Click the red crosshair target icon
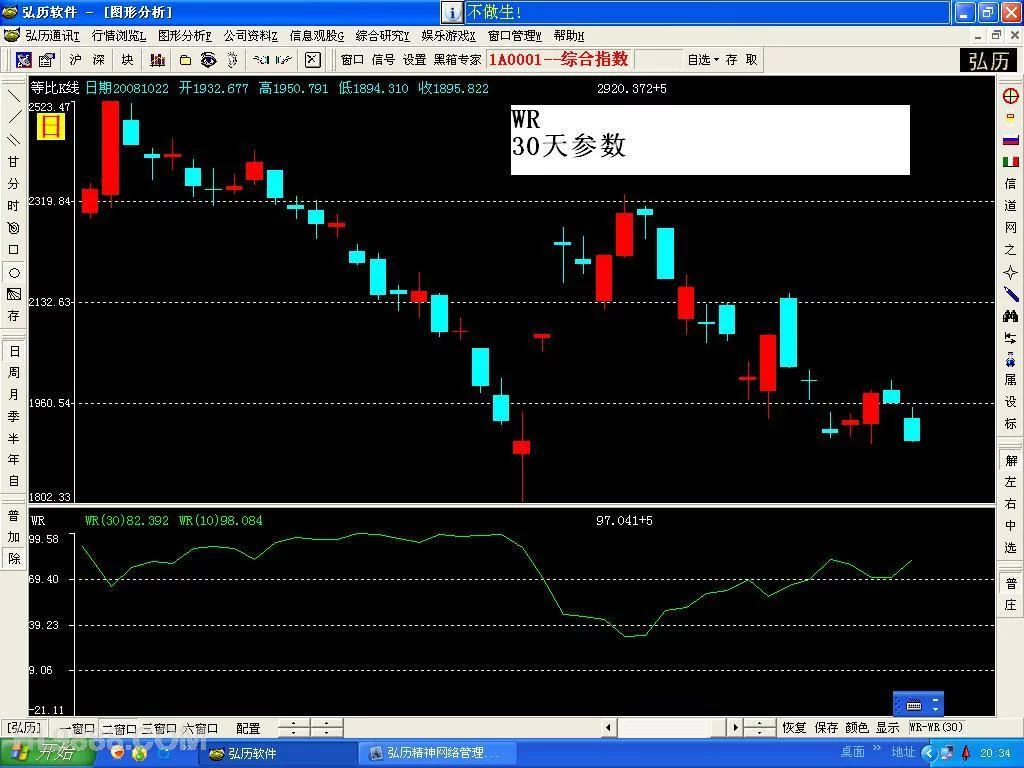Screen dimensions: 1024x768 [x=1010, y=96]
